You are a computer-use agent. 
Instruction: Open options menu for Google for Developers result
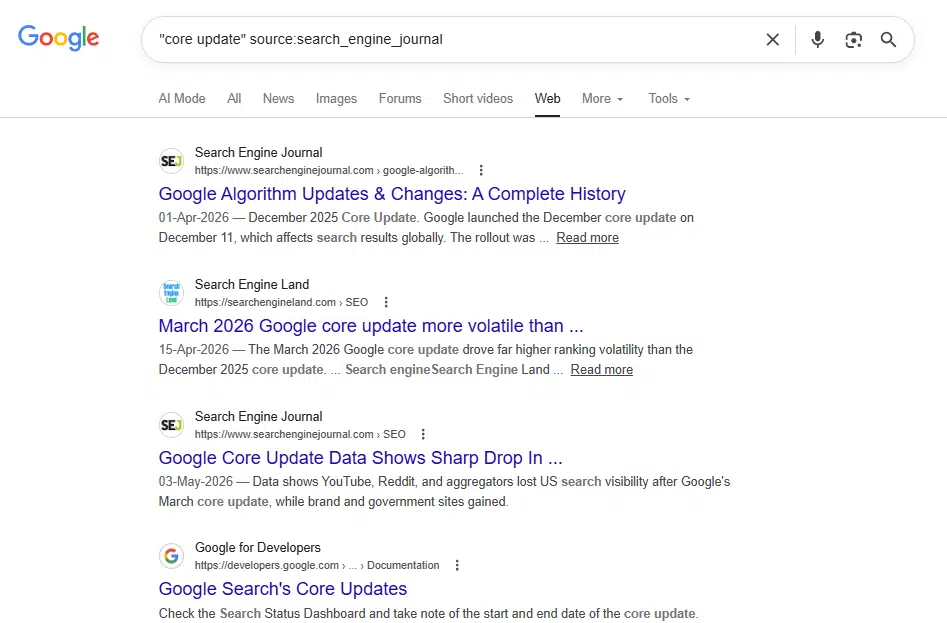(x=457, y=565)
